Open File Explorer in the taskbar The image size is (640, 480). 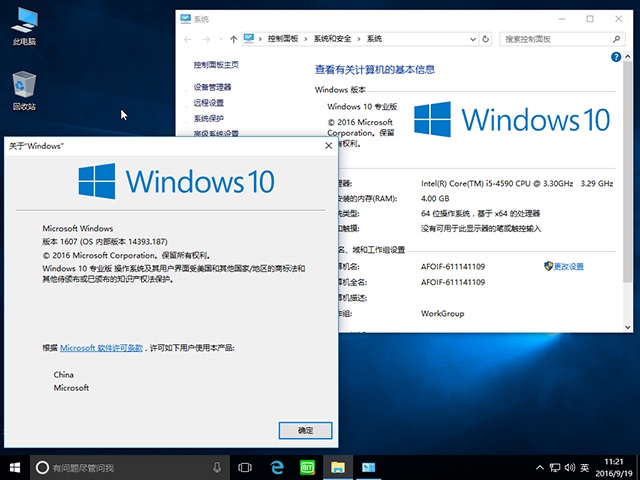[x=338, y=467]
